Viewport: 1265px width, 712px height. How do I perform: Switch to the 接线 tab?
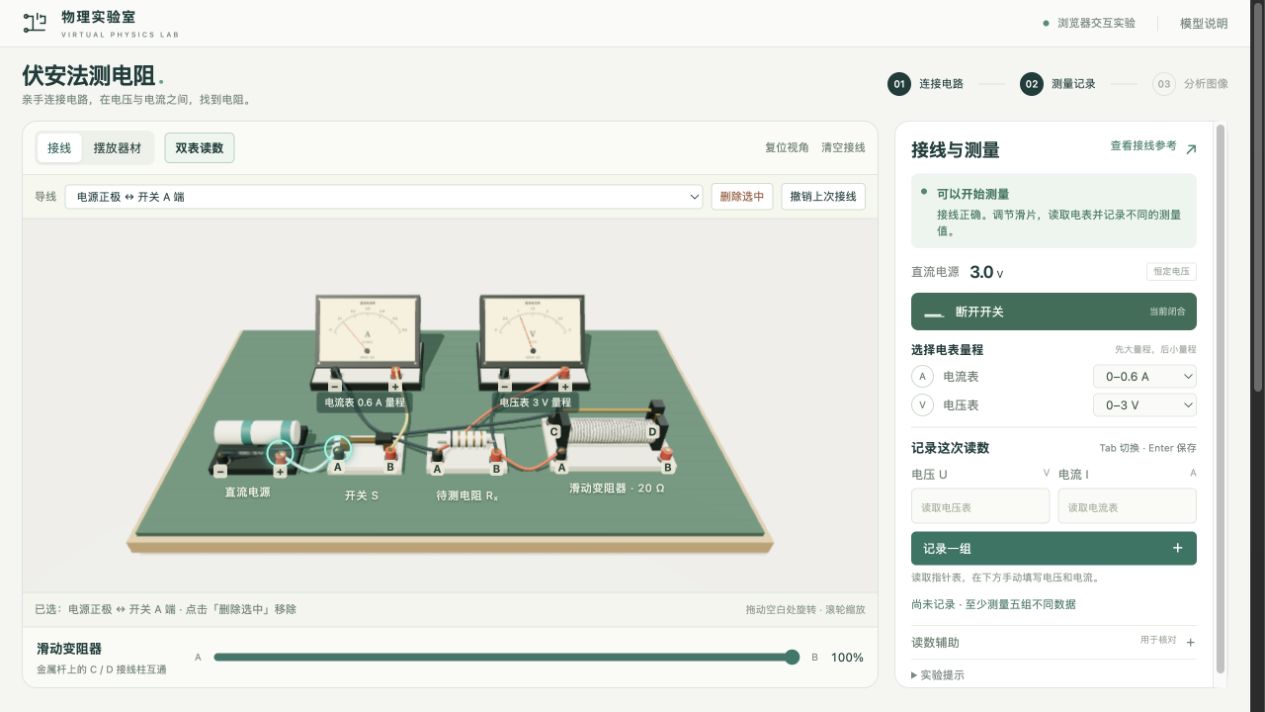click(60, 148)
